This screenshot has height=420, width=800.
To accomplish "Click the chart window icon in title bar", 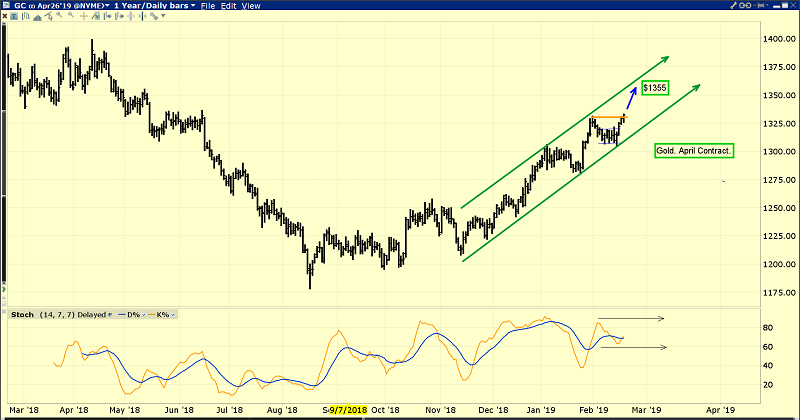I will point(6,6).
